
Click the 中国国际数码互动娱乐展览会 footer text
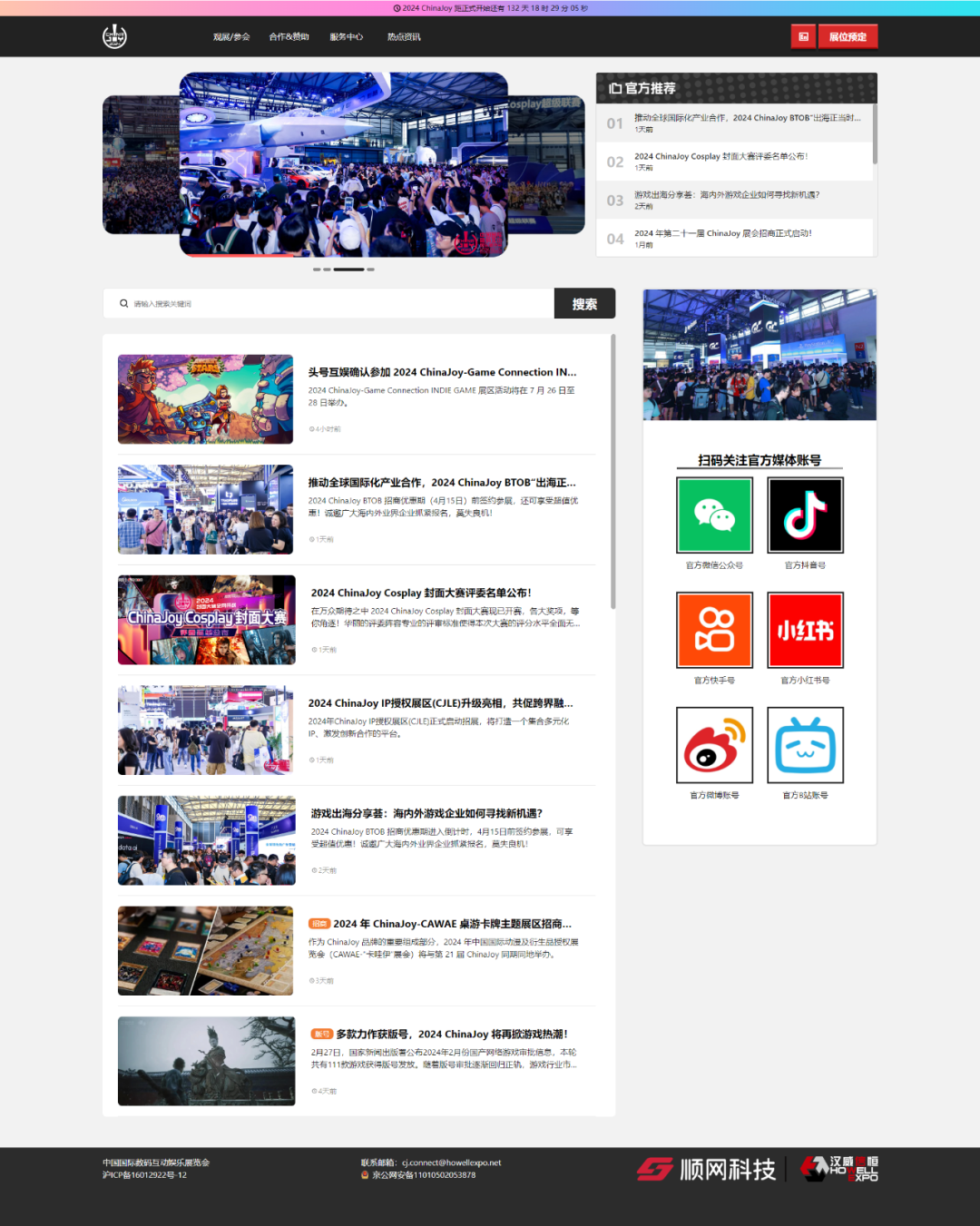156,1162
